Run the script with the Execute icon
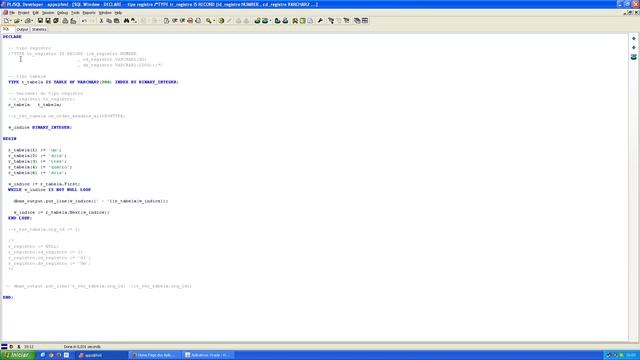 [x=221, y=20]
